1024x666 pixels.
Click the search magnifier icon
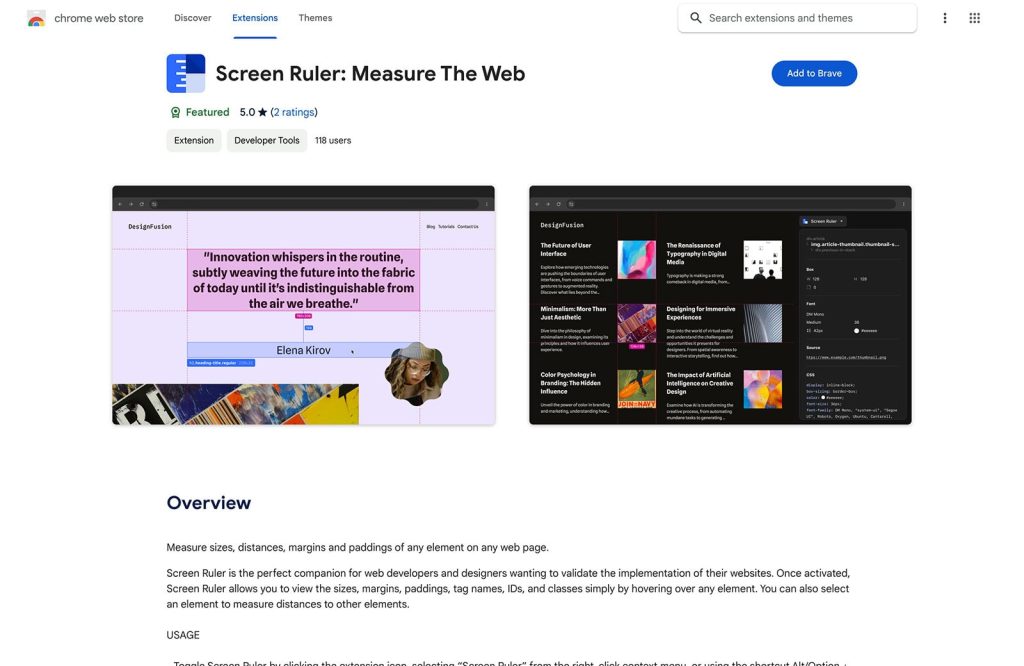coord(696,18)
